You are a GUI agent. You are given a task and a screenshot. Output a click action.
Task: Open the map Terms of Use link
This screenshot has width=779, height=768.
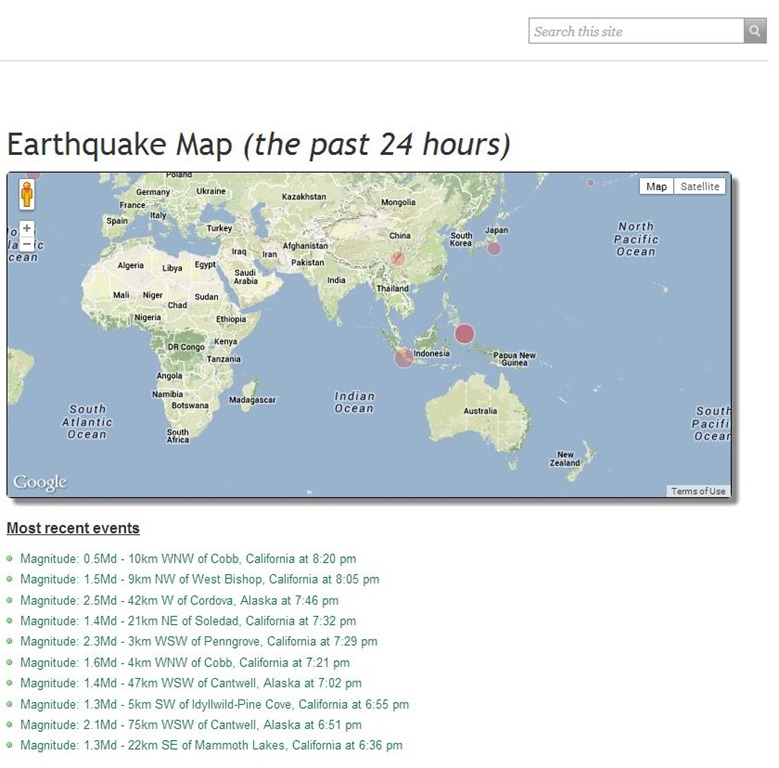click(698, 491)
